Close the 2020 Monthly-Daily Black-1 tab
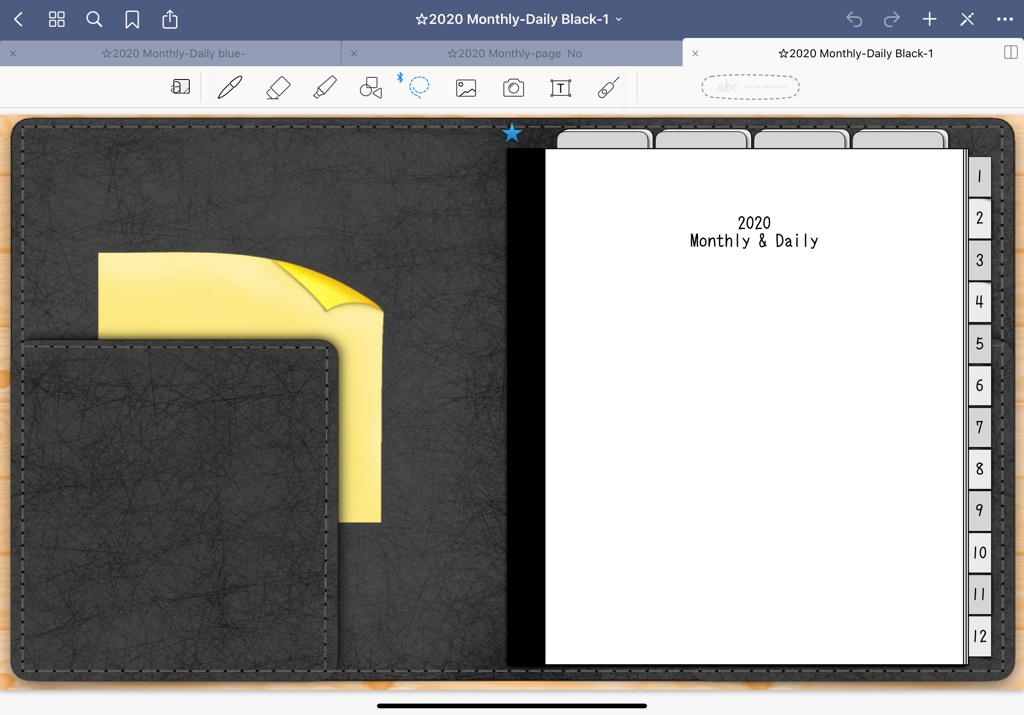This screenshot has height=715, width=1024. click(695, 54)
